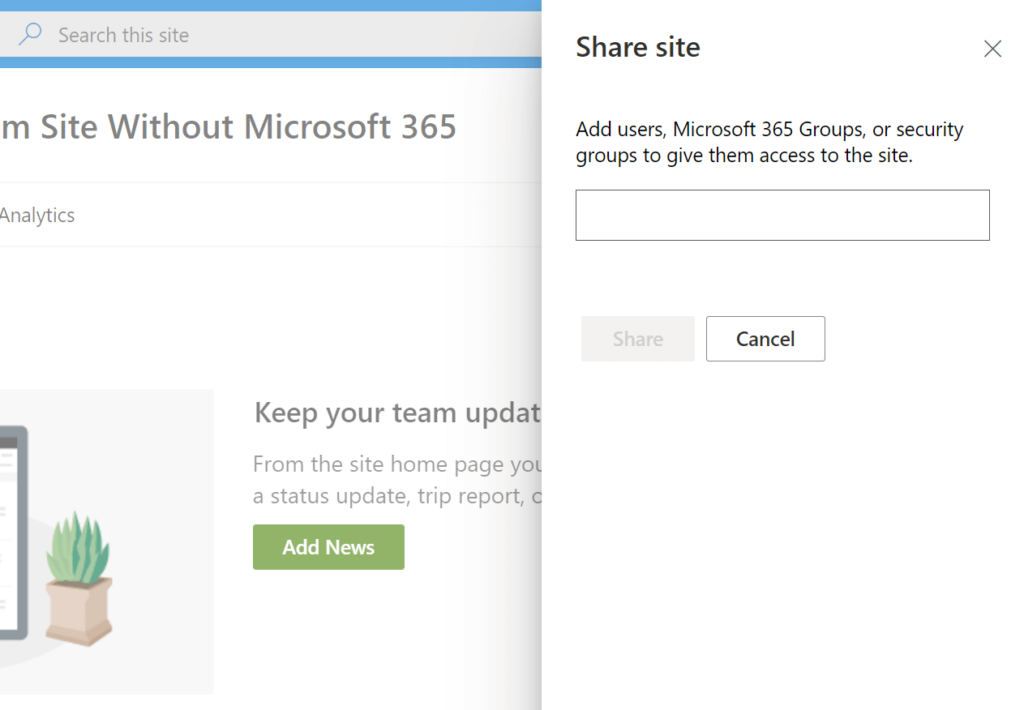The image size is (1024, 710).
Task: Cancel the Share site panel
Action: tap(765, 339)
